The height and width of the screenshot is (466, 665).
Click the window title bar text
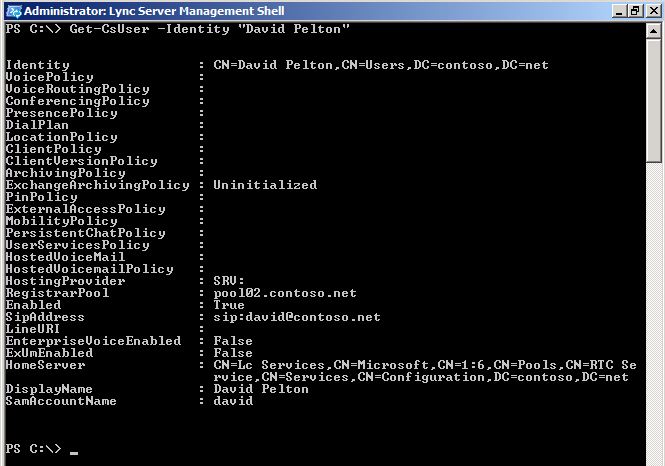tap(154, 11)
